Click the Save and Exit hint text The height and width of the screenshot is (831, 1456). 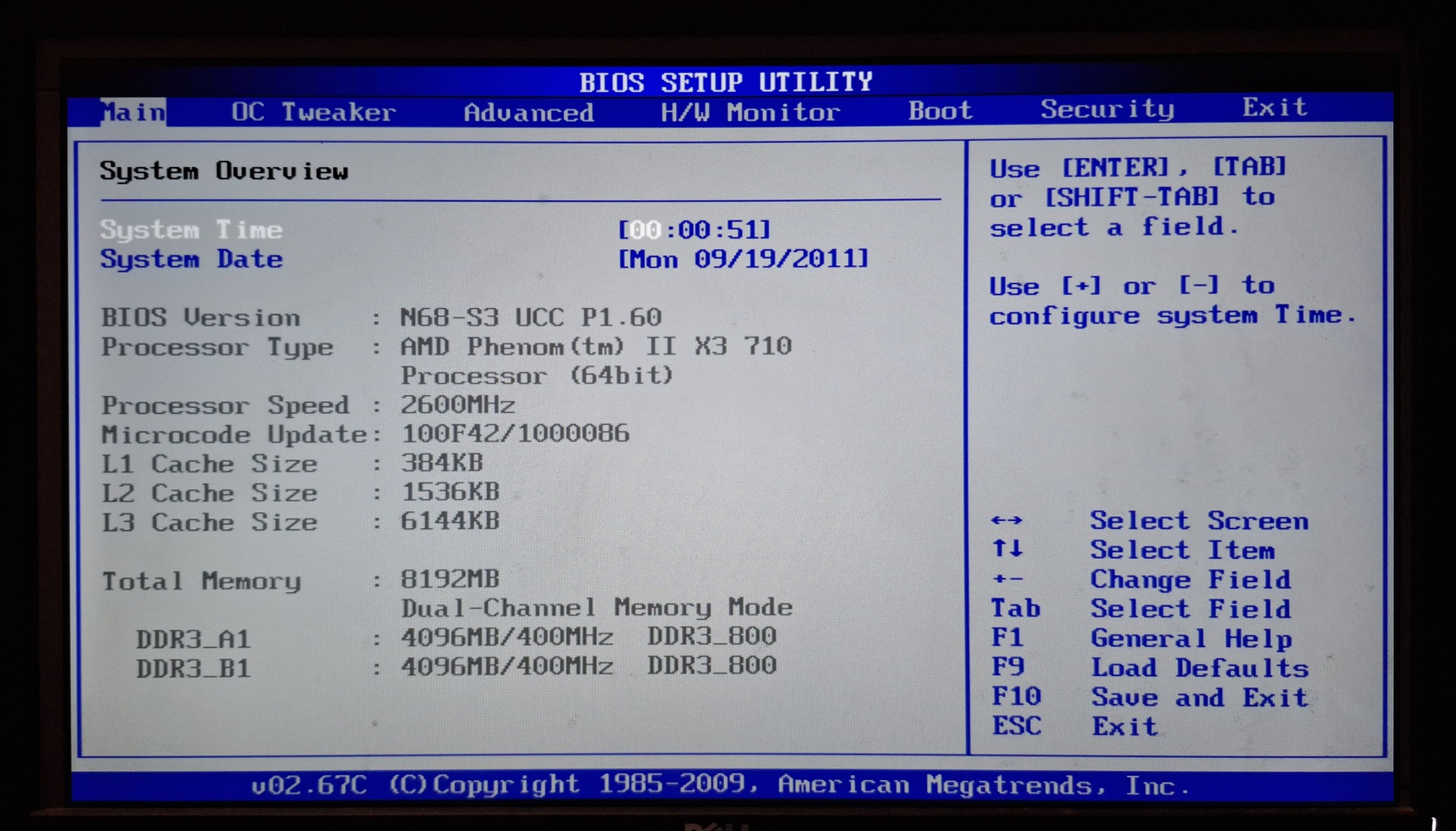(1200, 697)
